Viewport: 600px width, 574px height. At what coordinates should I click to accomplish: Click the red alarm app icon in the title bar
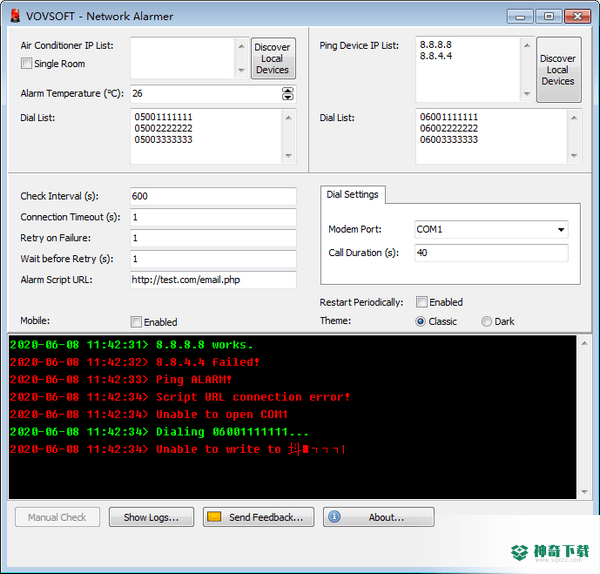coord(15,16)
